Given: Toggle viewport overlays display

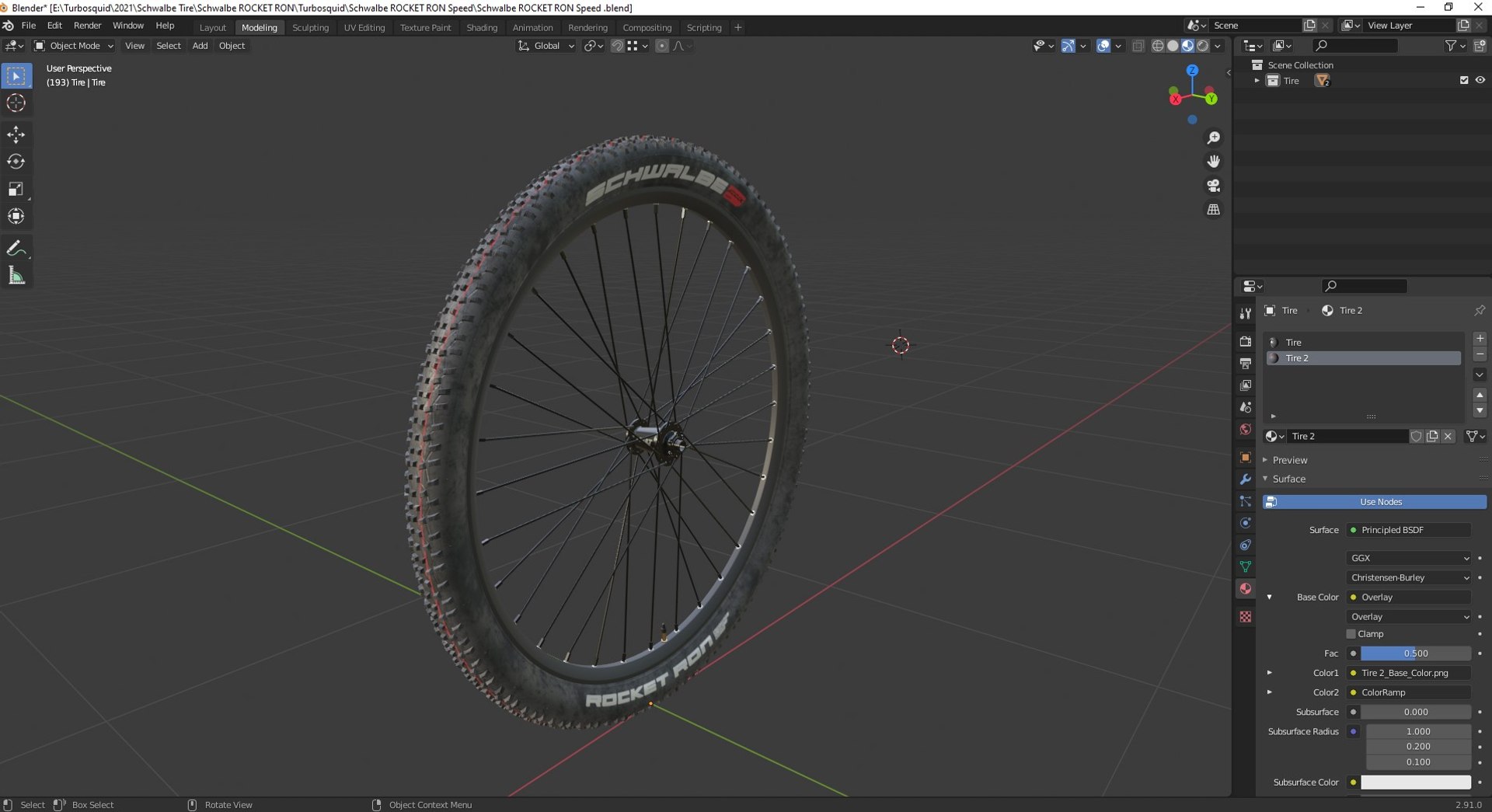Looking at the screenshot, I should [x=1103, y=46].
